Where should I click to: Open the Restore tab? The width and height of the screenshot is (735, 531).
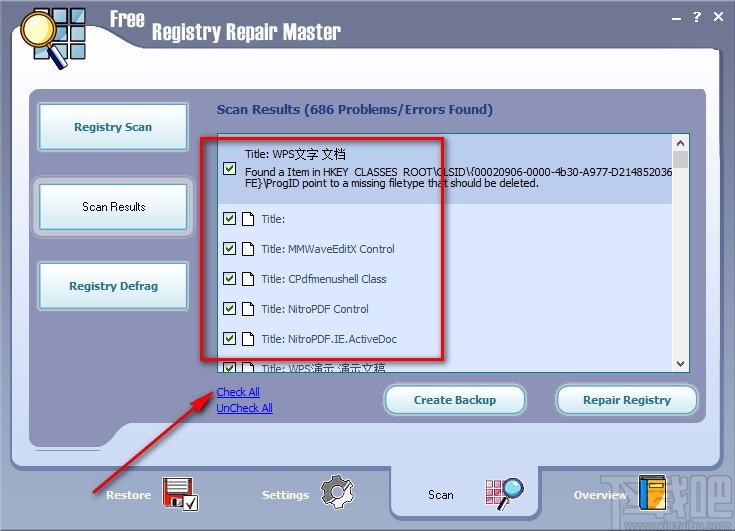tap(152, 494)
